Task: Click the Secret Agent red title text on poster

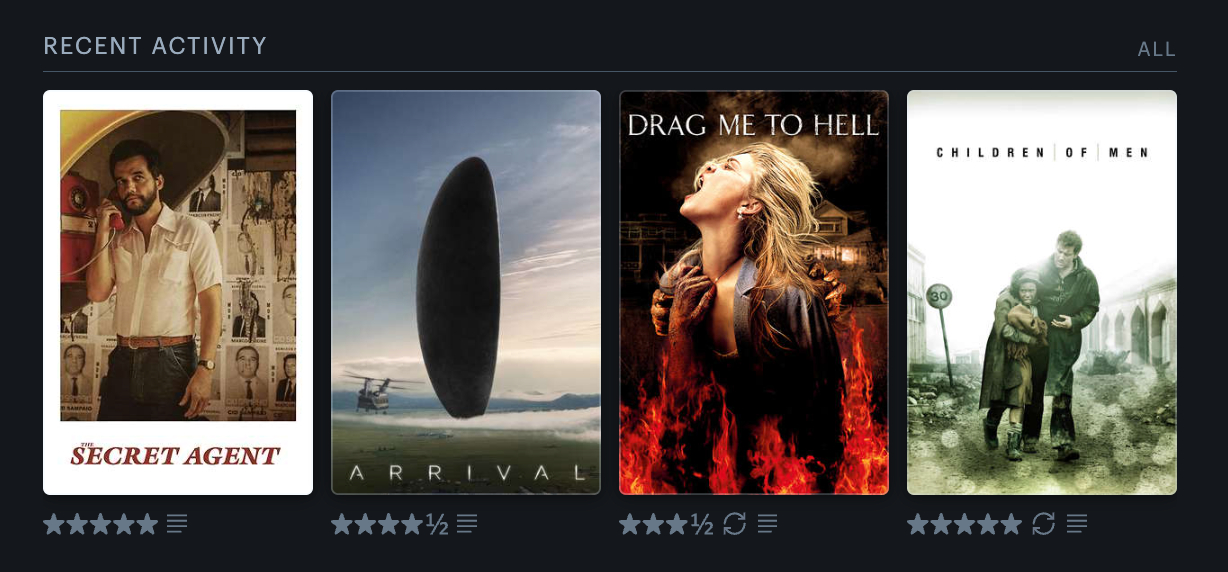Action: [x=175, y=456]
